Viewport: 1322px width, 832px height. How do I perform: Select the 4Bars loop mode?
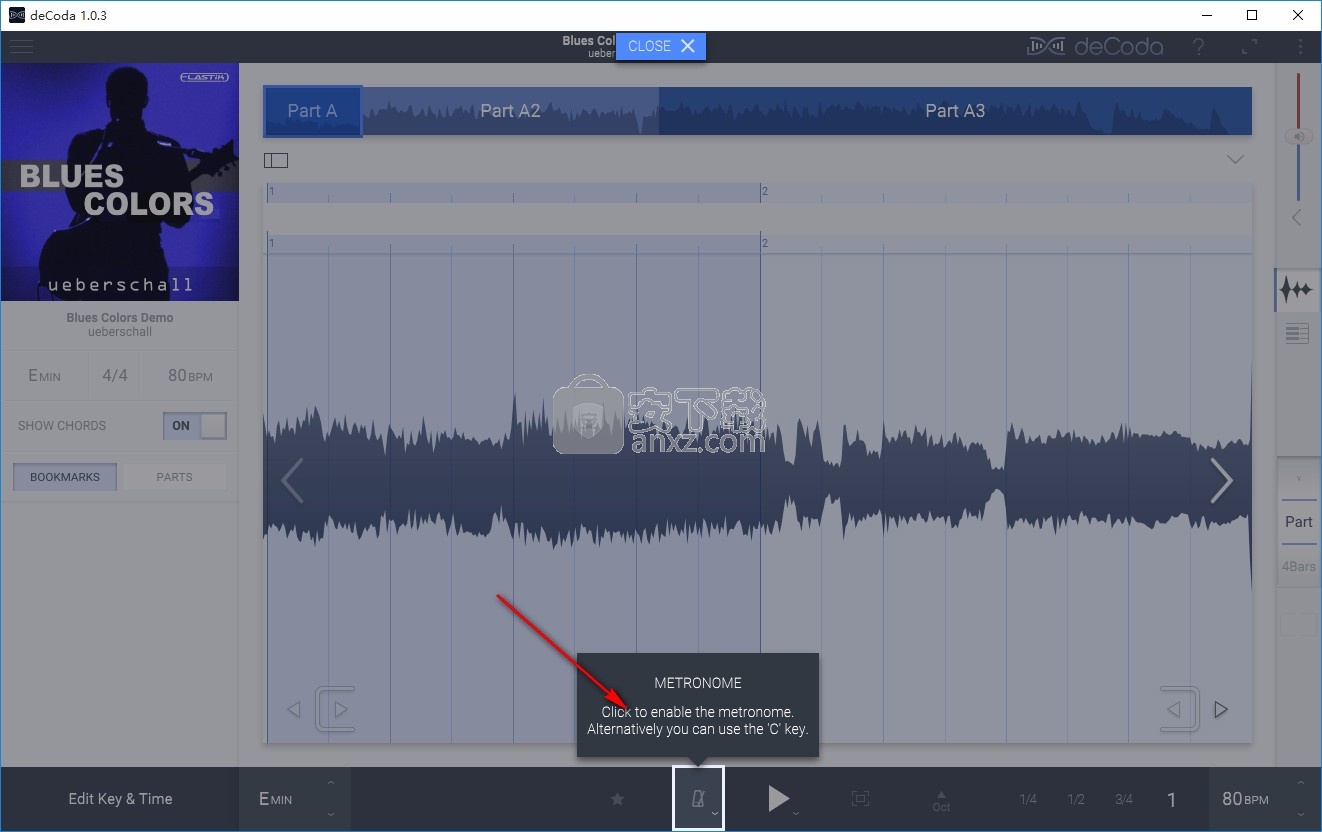click(1299, 567)
